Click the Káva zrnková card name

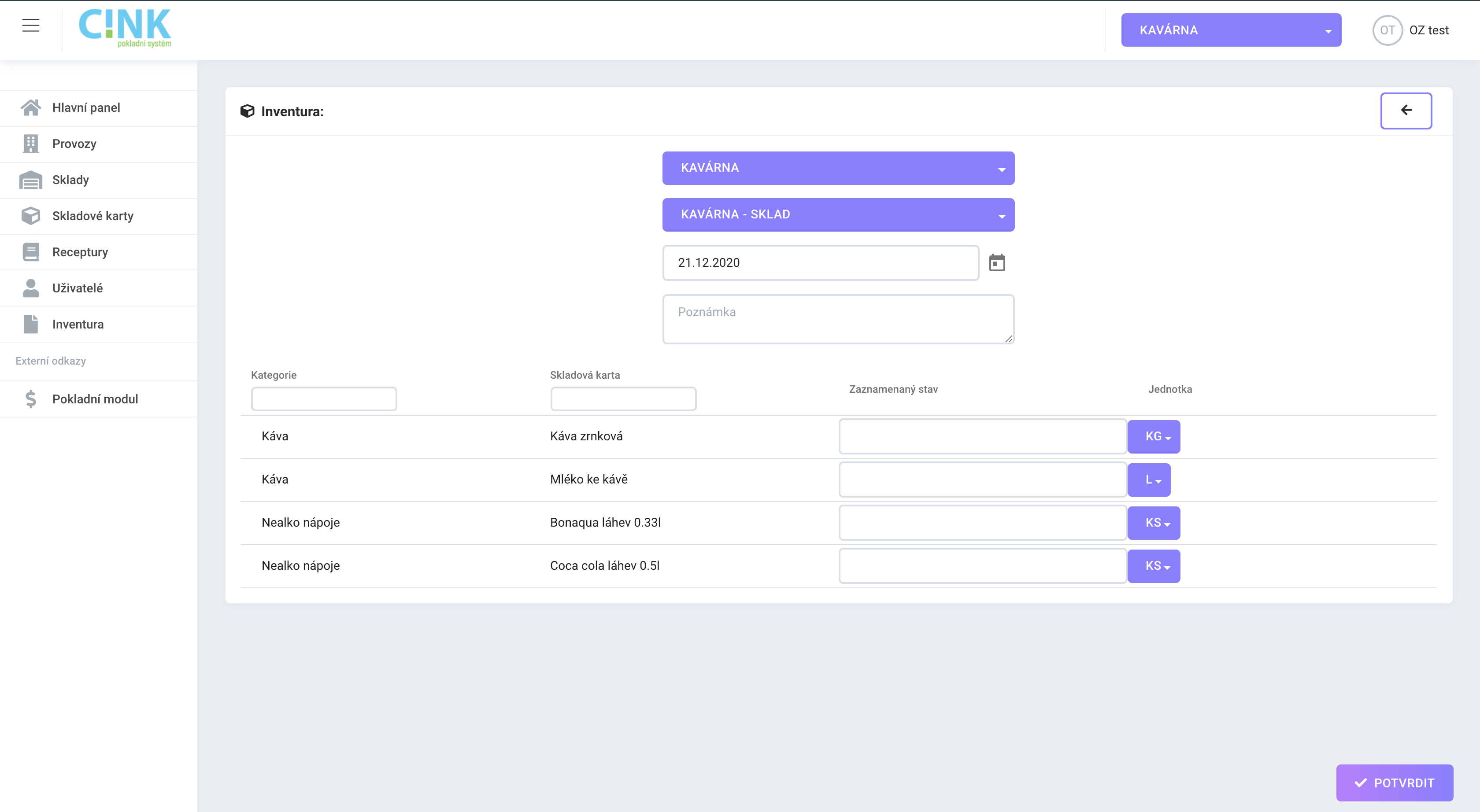click(586, 436)
